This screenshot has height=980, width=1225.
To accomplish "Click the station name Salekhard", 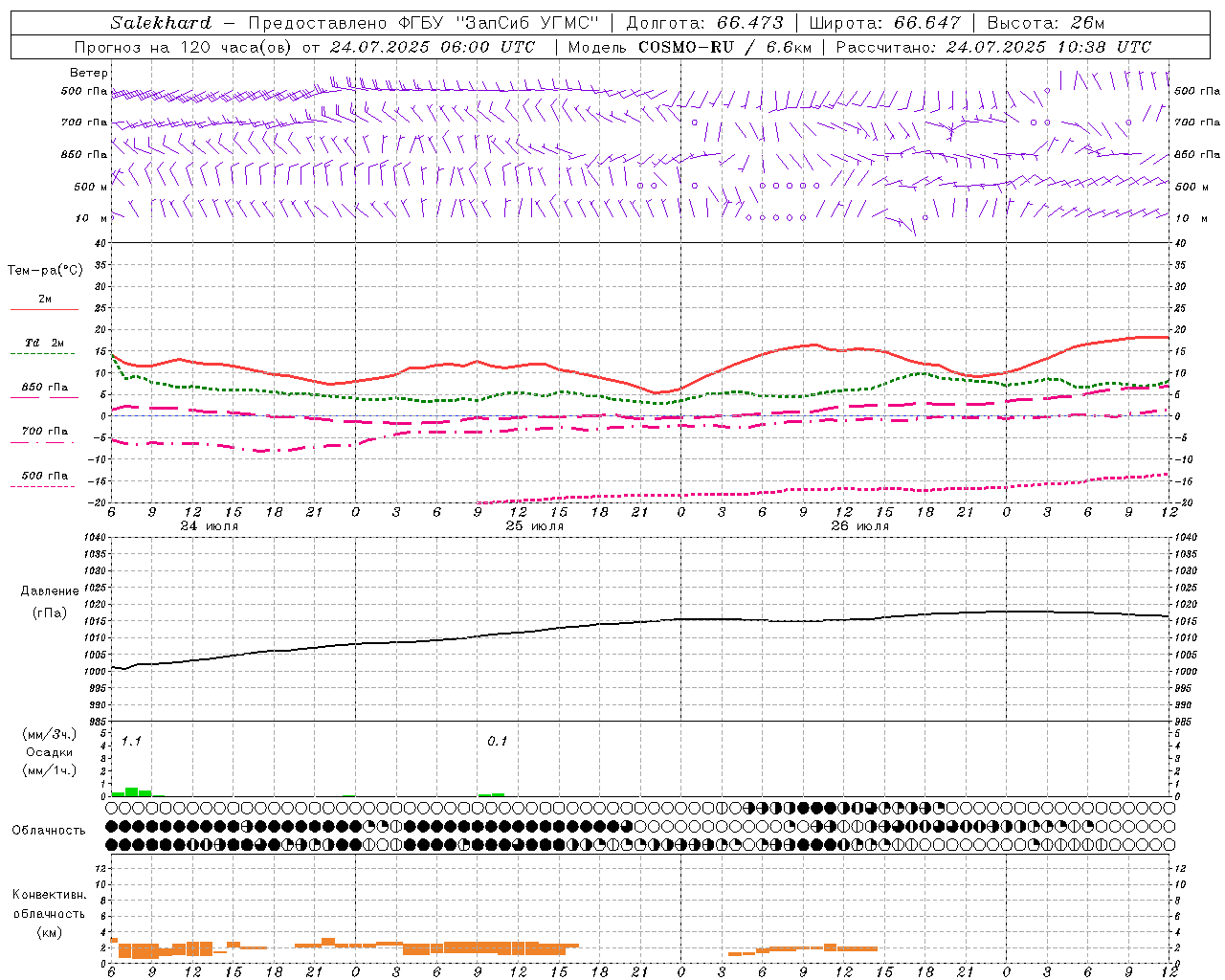I will [161, 23].
